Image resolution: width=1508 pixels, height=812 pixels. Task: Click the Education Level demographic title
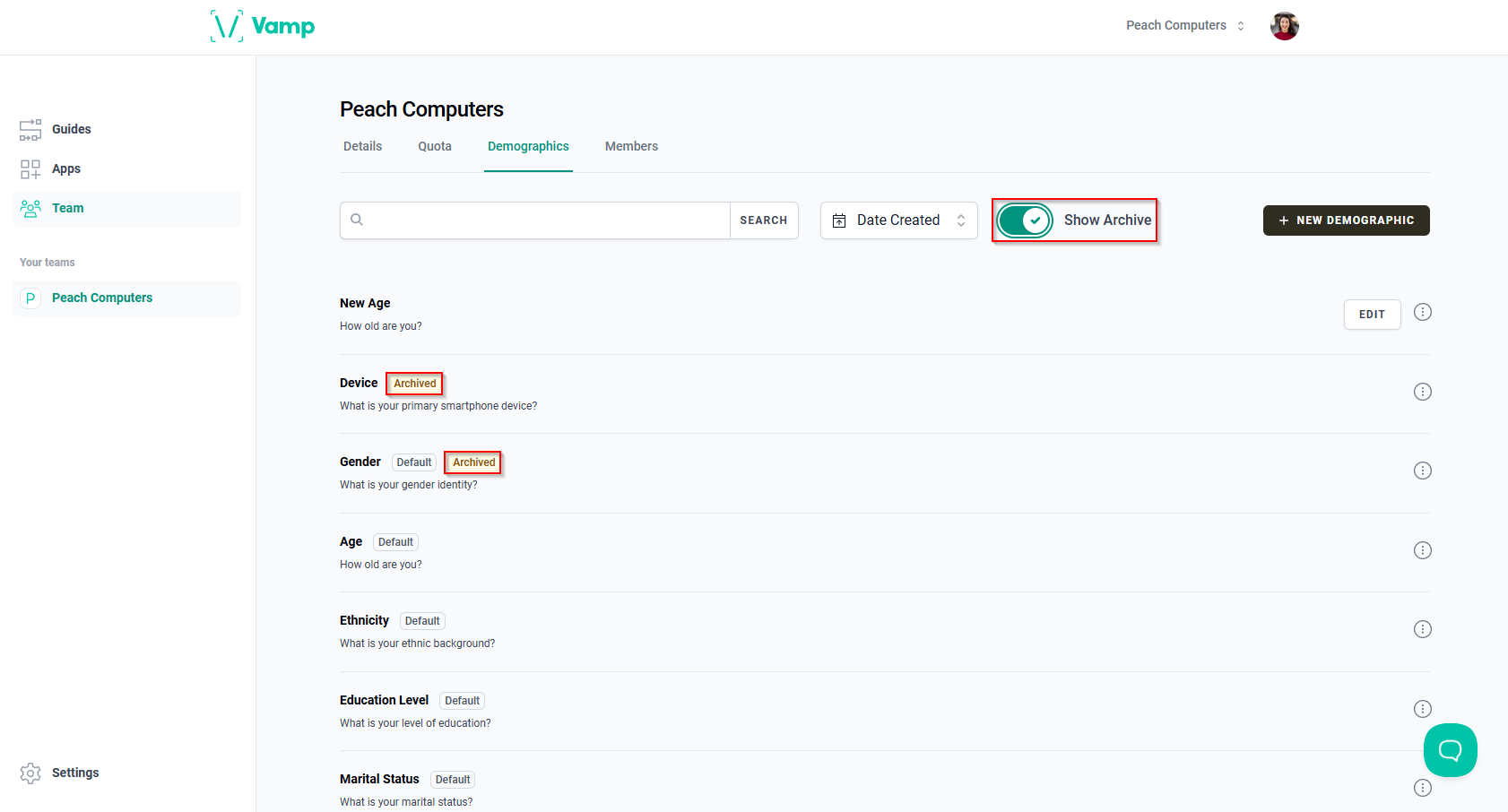click(384, 700)
